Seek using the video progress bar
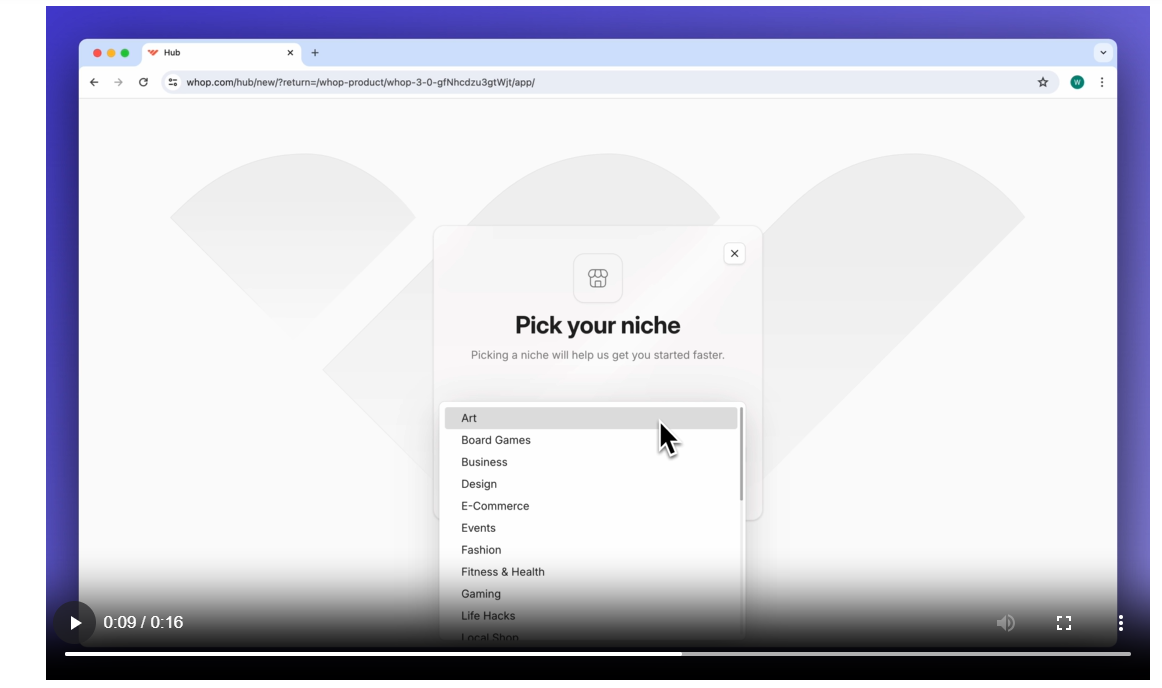 [x=597, y=654]
